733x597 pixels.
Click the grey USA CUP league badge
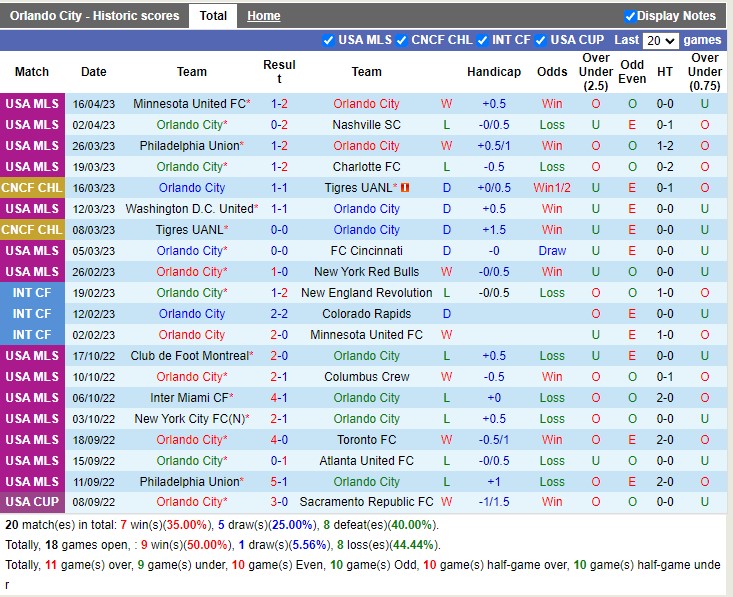pyautogui.click(x=32, y=503)
